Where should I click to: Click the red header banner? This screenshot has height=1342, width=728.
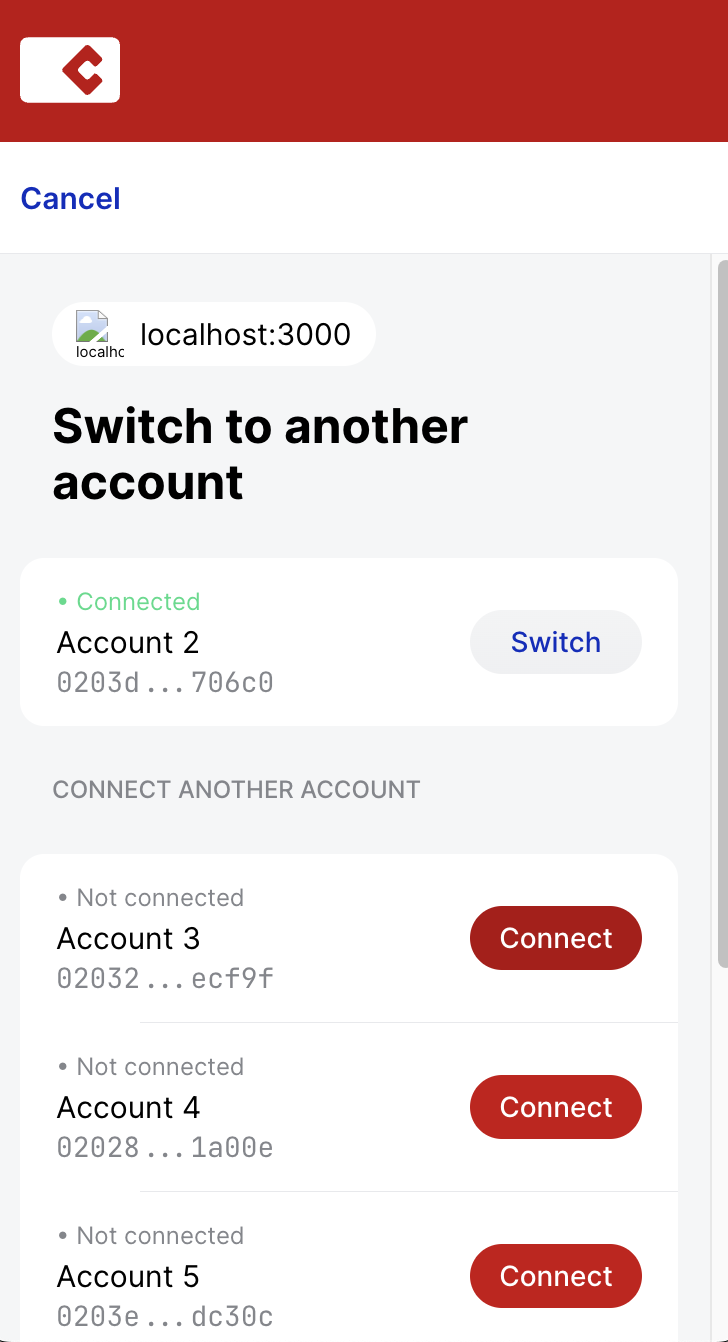pos(400,70)
